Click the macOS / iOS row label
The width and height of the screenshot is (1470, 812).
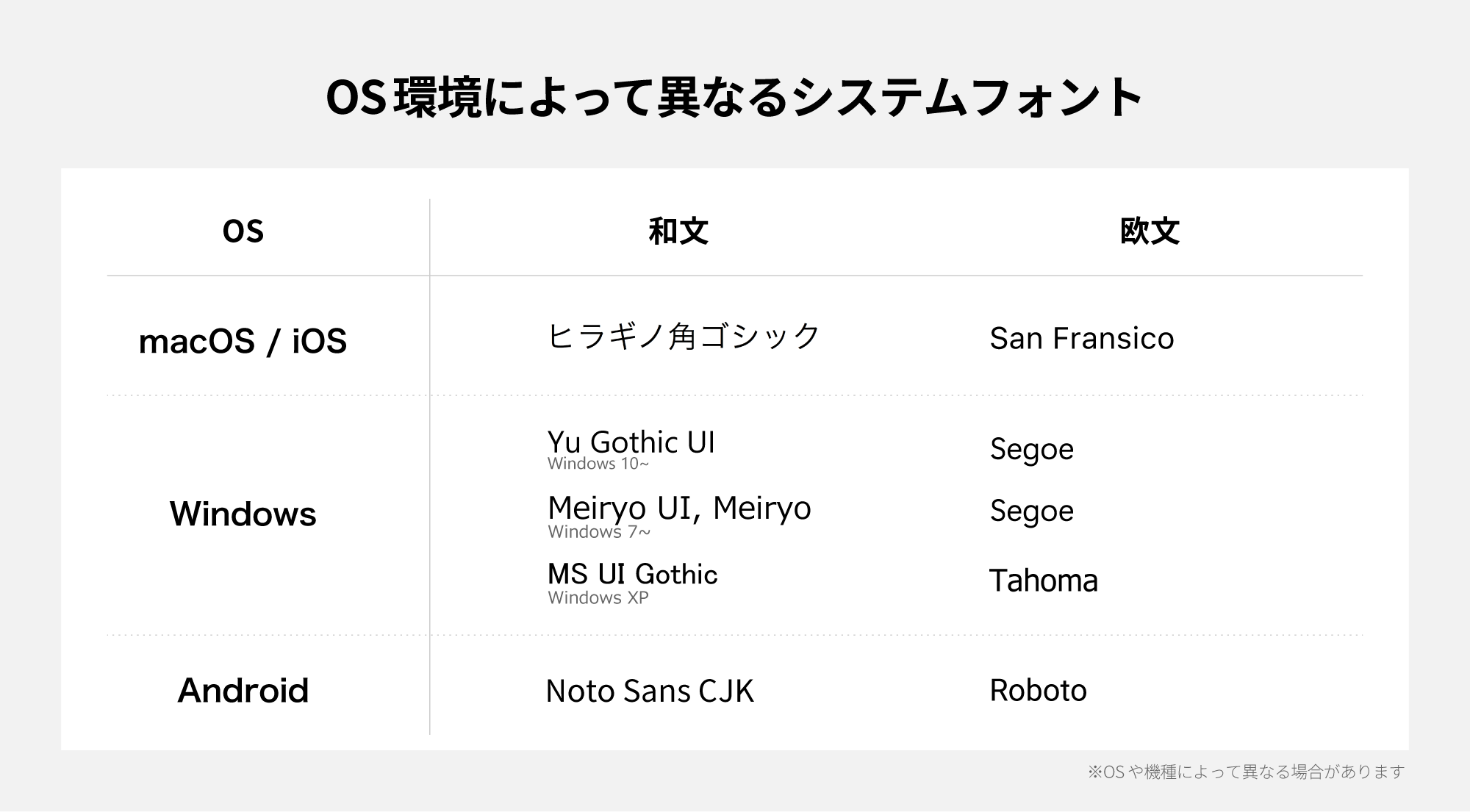pos(243,341)
